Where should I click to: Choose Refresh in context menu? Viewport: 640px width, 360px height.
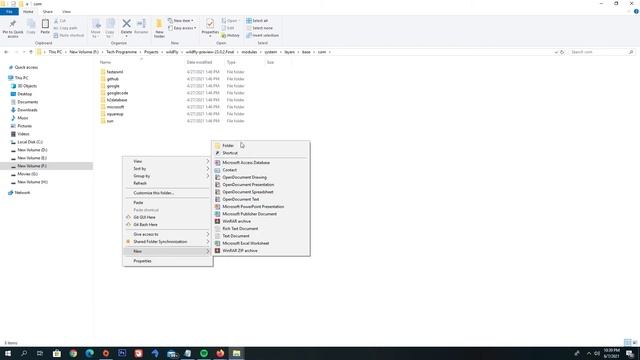pos(167,183)
